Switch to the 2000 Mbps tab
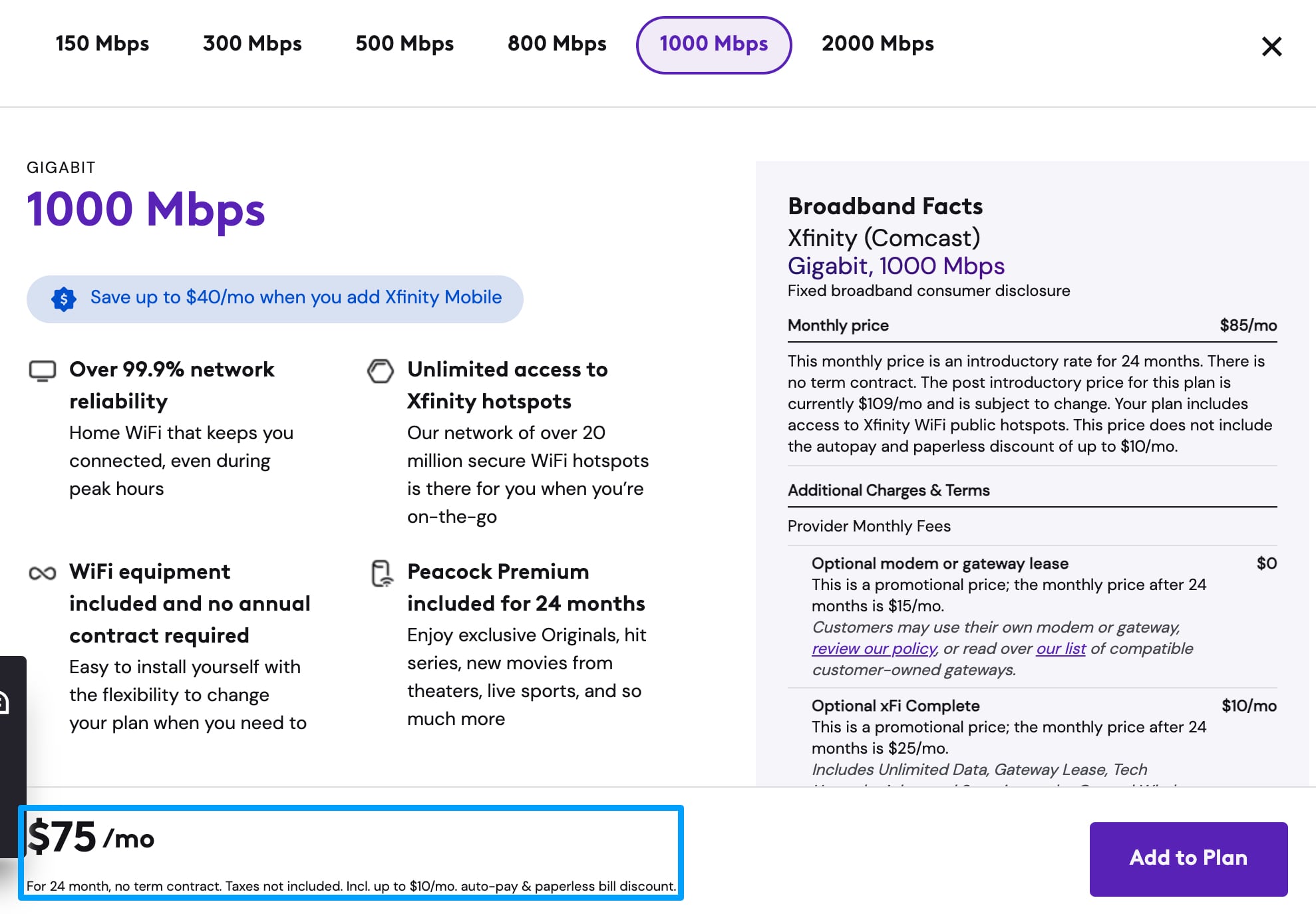Viewport: 1316px width, 914px height. [878, 44]
